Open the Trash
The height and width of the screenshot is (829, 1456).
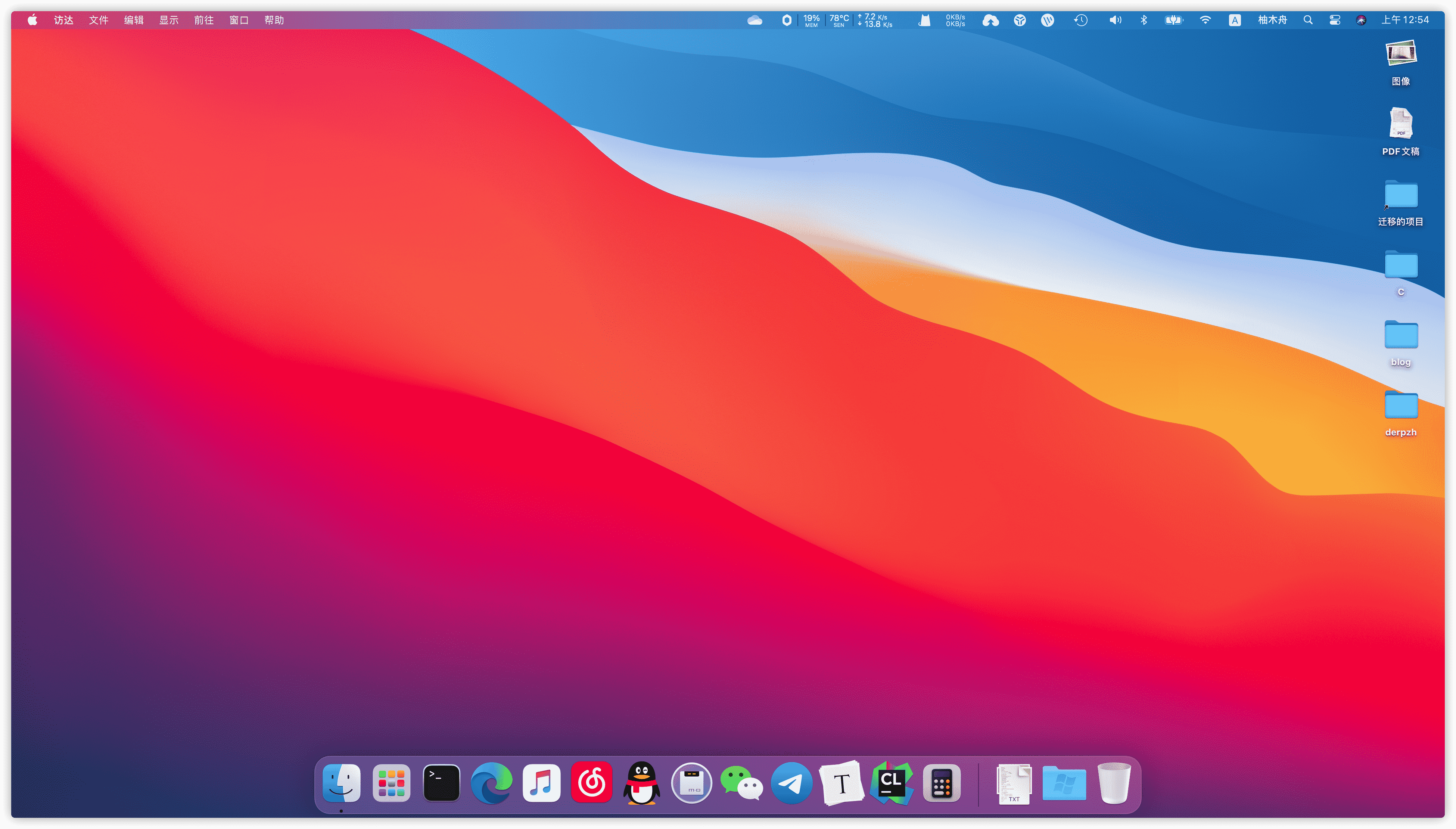1114,783
